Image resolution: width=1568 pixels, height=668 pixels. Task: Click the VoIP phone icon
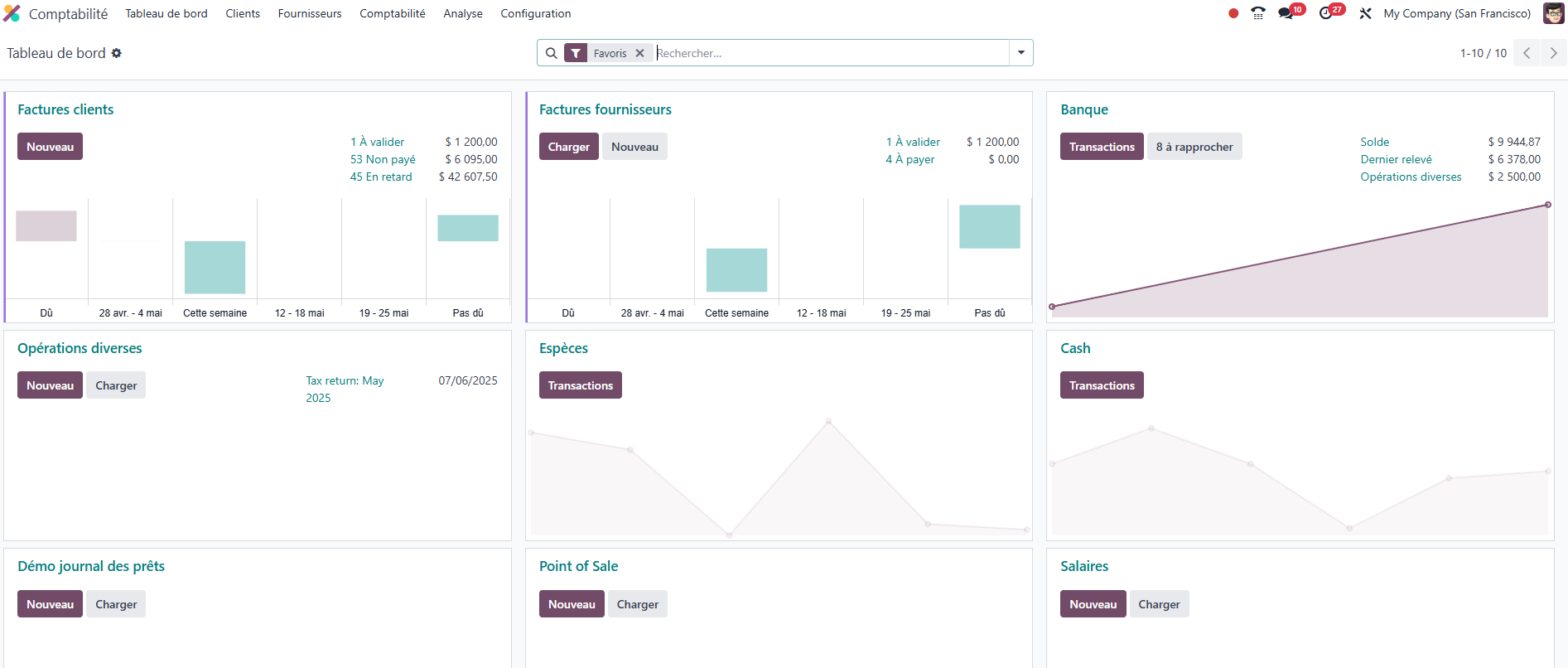[1258, 13]
